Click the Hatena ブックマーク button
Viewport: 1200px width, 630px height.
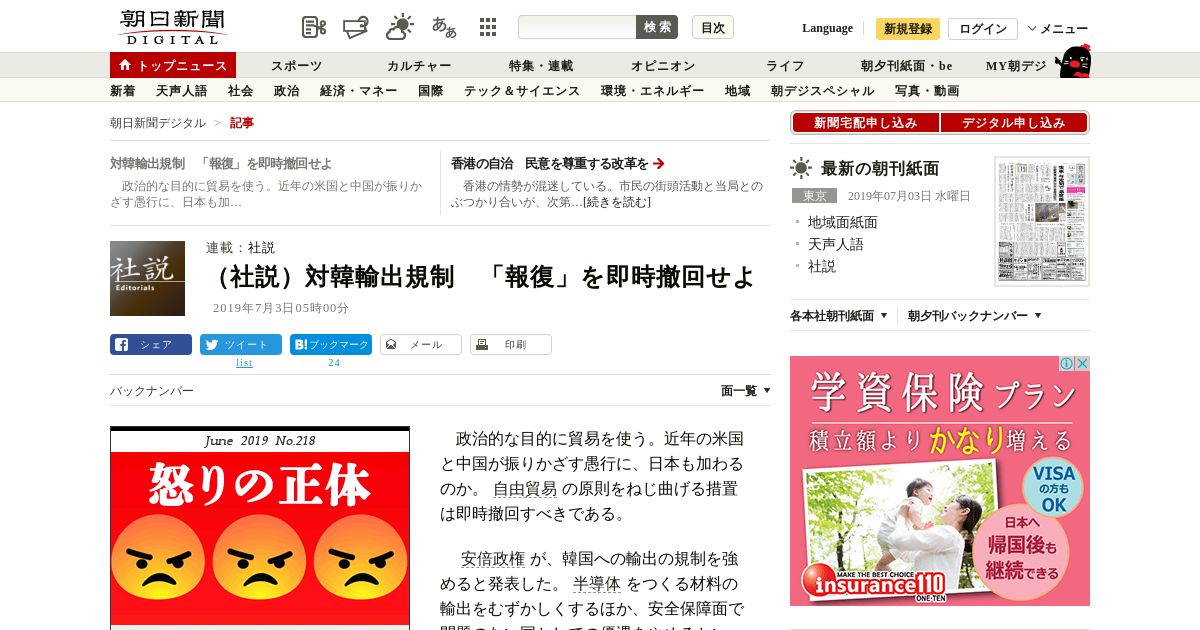(x=331, y=344)
